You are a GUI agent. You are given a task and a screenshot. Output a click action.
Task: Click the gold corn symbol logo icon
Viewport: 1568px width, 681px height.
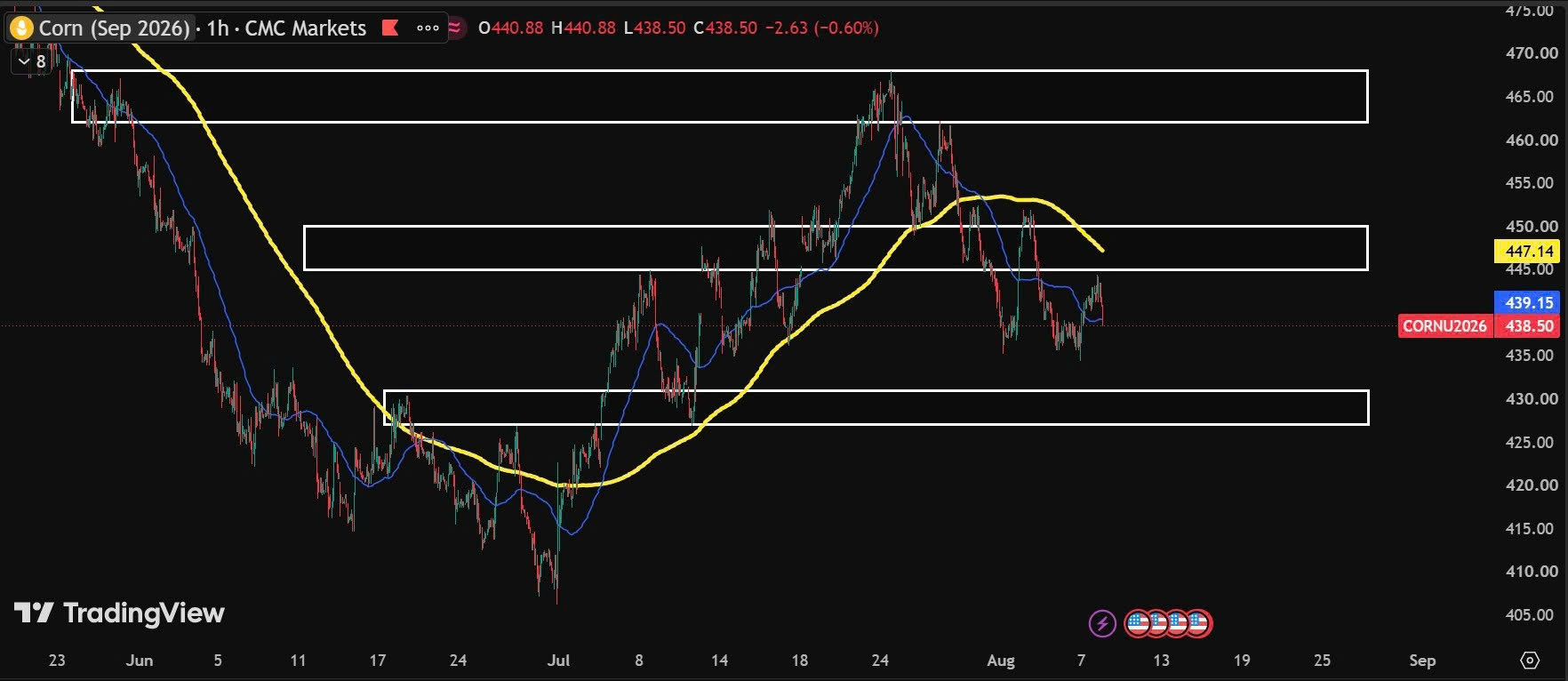click(x=21, y=28)
